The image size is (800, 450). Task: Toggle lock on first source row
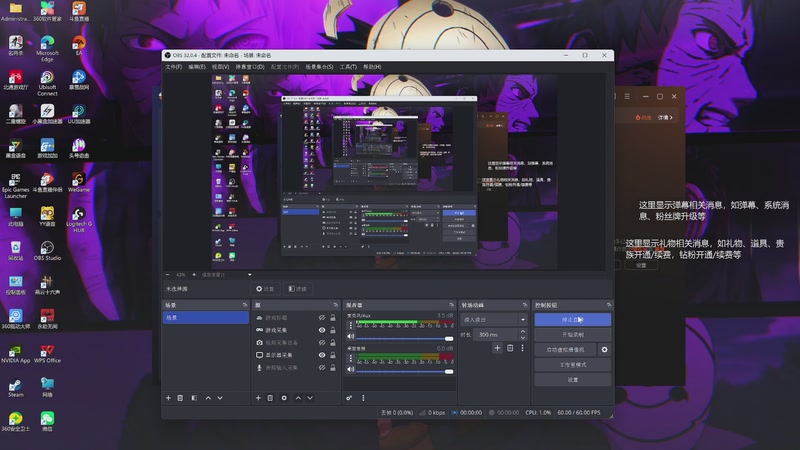point(333,317)
